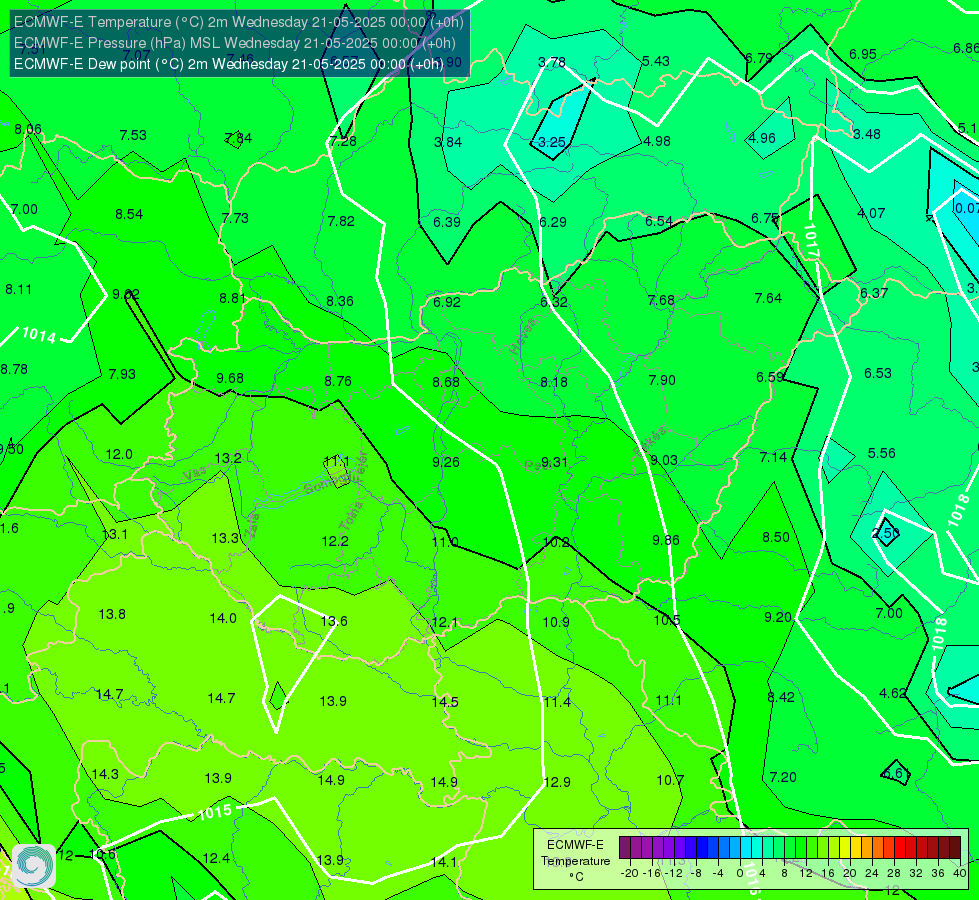Click the 8.42 temperature value
Screen dimensions: 979x900
781,698
